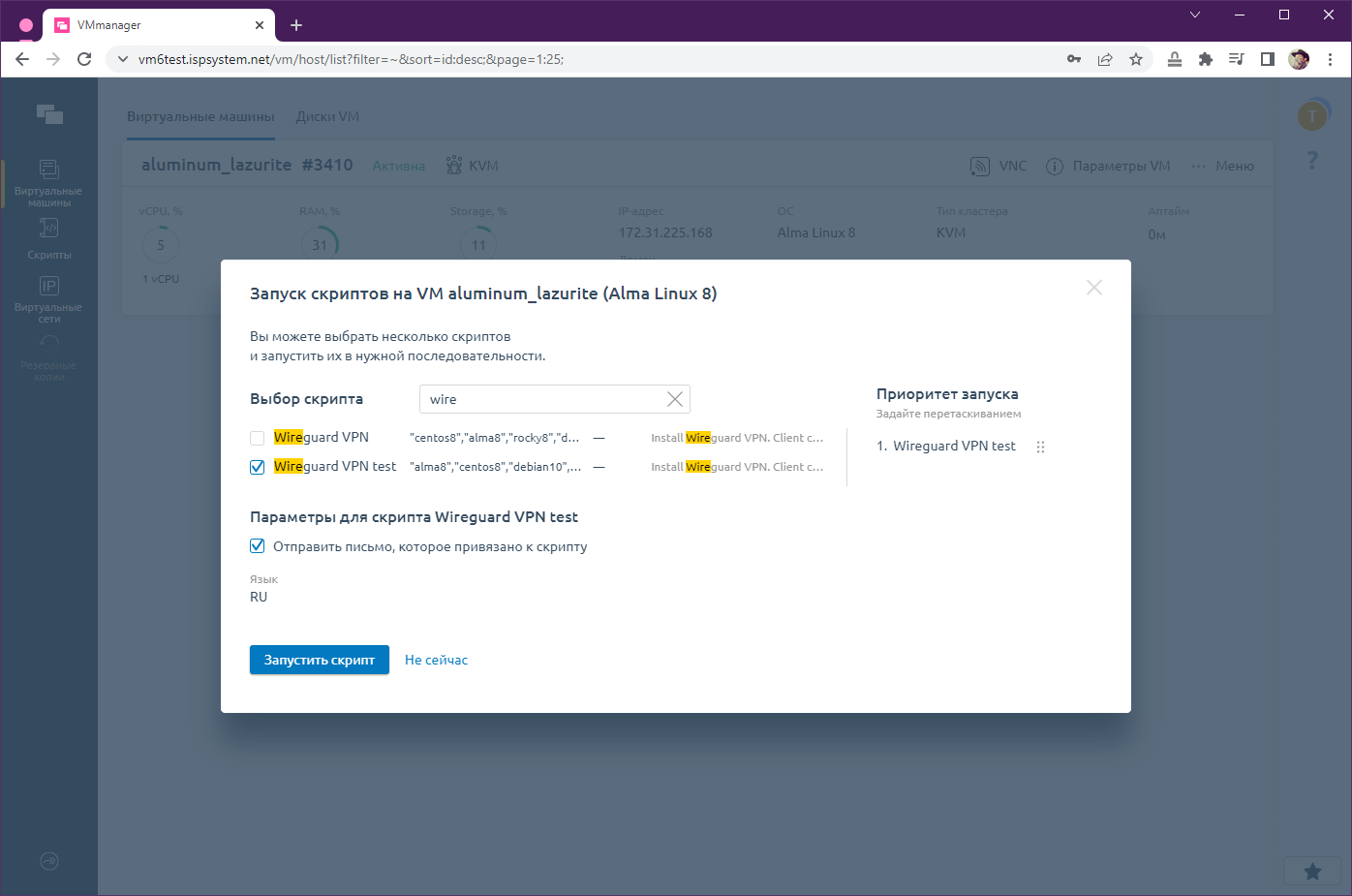Switch to Диски VM tab

tap(327, 116)
